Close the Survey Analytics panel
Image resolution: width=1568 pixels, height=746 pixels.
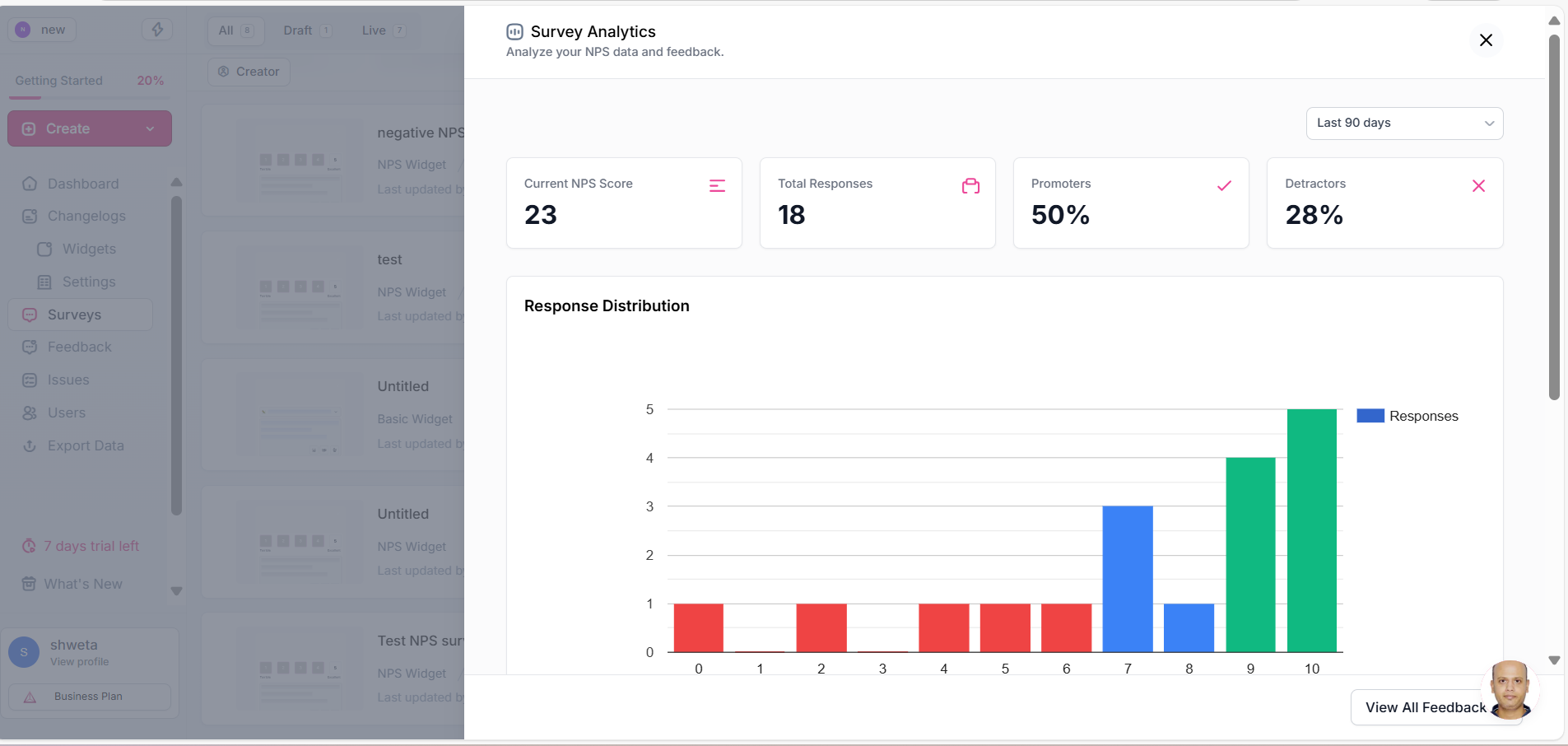pos(1486,40)
